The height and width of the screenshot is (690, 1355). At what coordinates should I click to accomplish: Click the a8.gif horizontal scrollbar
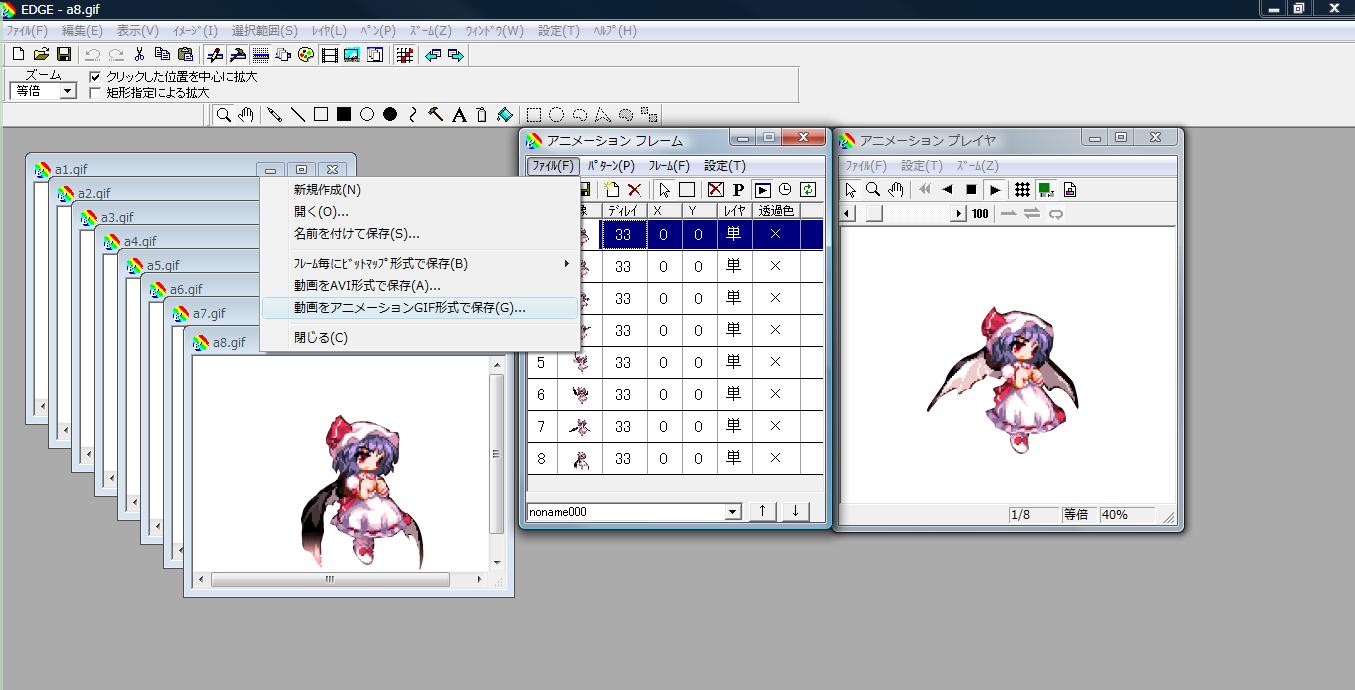coord(341,579)
